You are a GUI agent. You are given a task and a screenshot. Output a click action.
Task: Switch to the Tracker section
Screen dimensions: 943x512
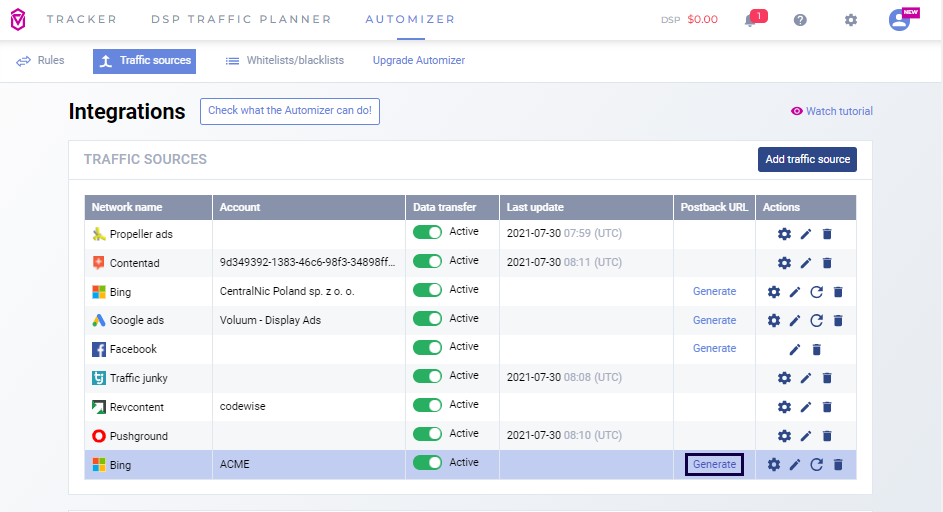coord(81,19)
